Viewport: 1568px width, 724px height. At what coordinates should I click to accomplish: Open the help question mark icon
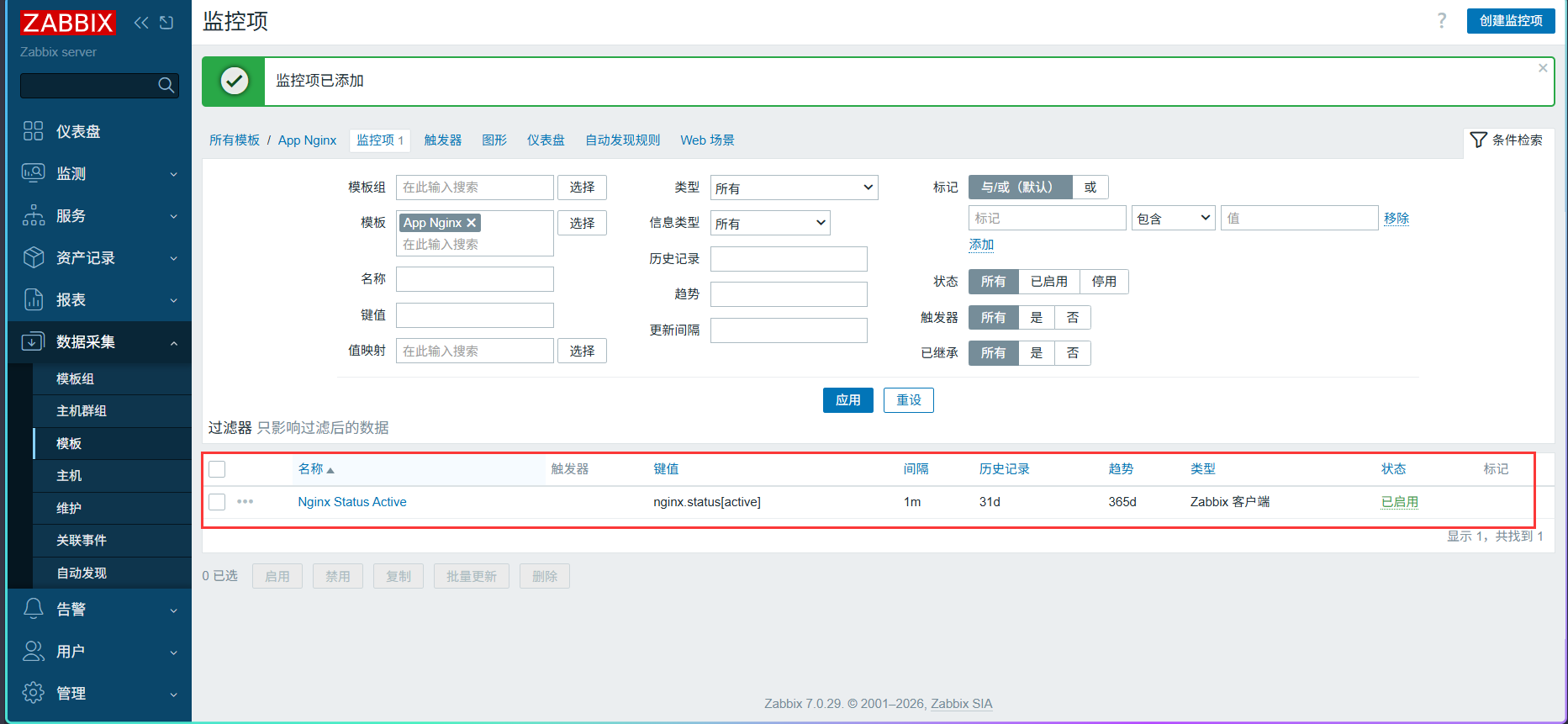(x=1442, y=21)
